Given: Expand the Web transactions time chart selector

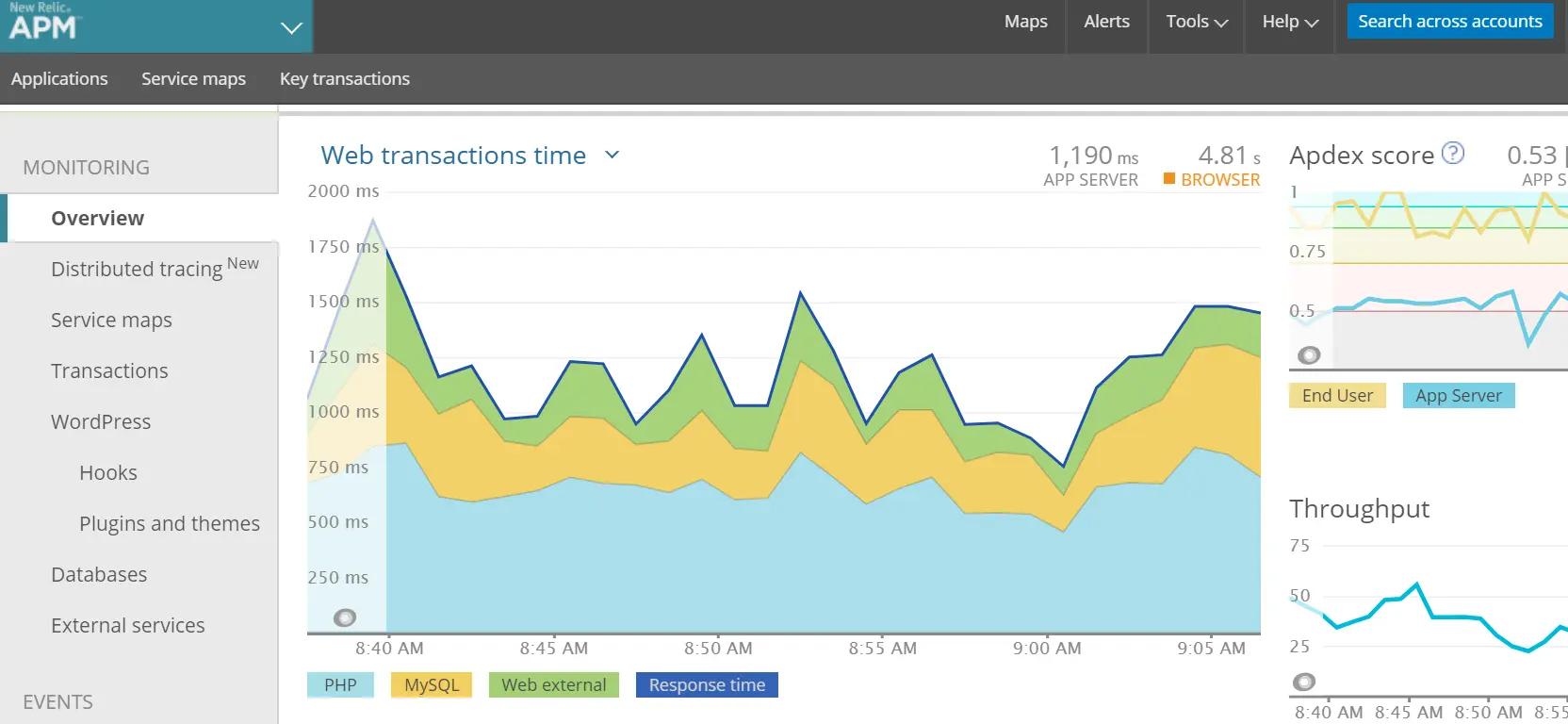Looking at the screenshot, I should click(612, 155).
